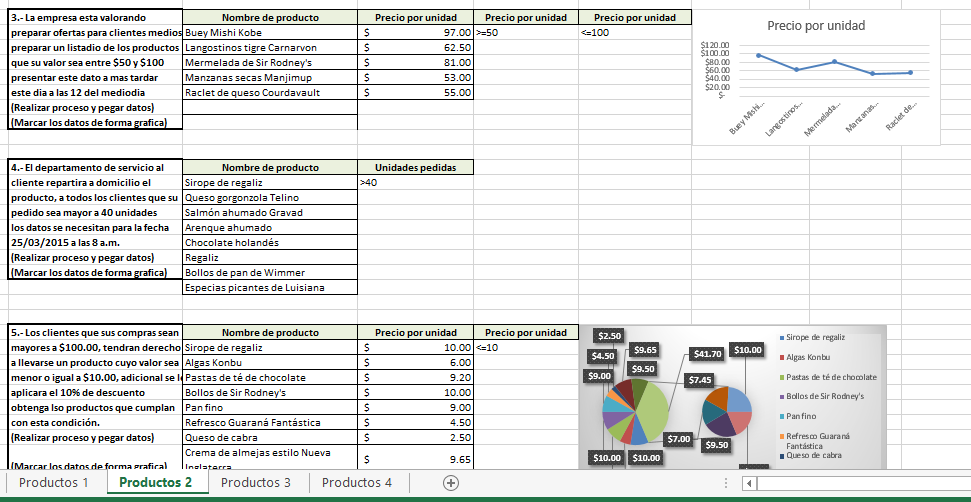This screenshot has height=502, width=971.
Task: Select cell 'Chocolate holandés'
Action: (270, 243)
